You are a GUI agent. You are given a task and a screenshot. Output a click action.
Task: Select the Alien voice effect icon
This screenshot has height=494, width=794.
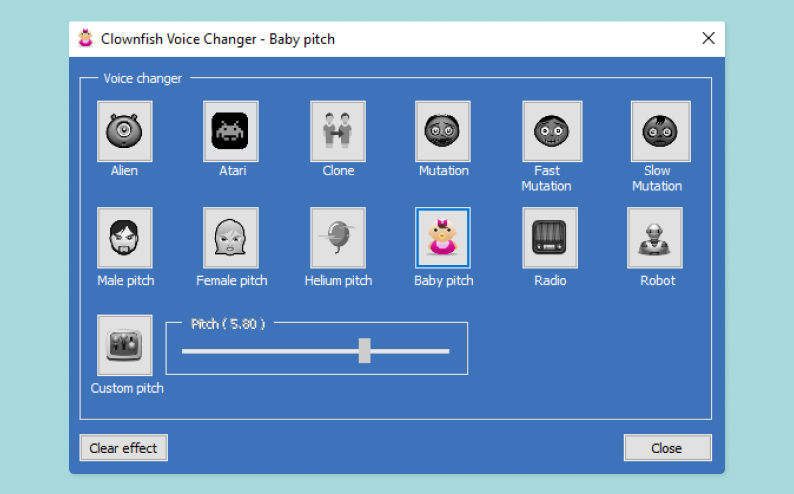[x=125, y=132]
